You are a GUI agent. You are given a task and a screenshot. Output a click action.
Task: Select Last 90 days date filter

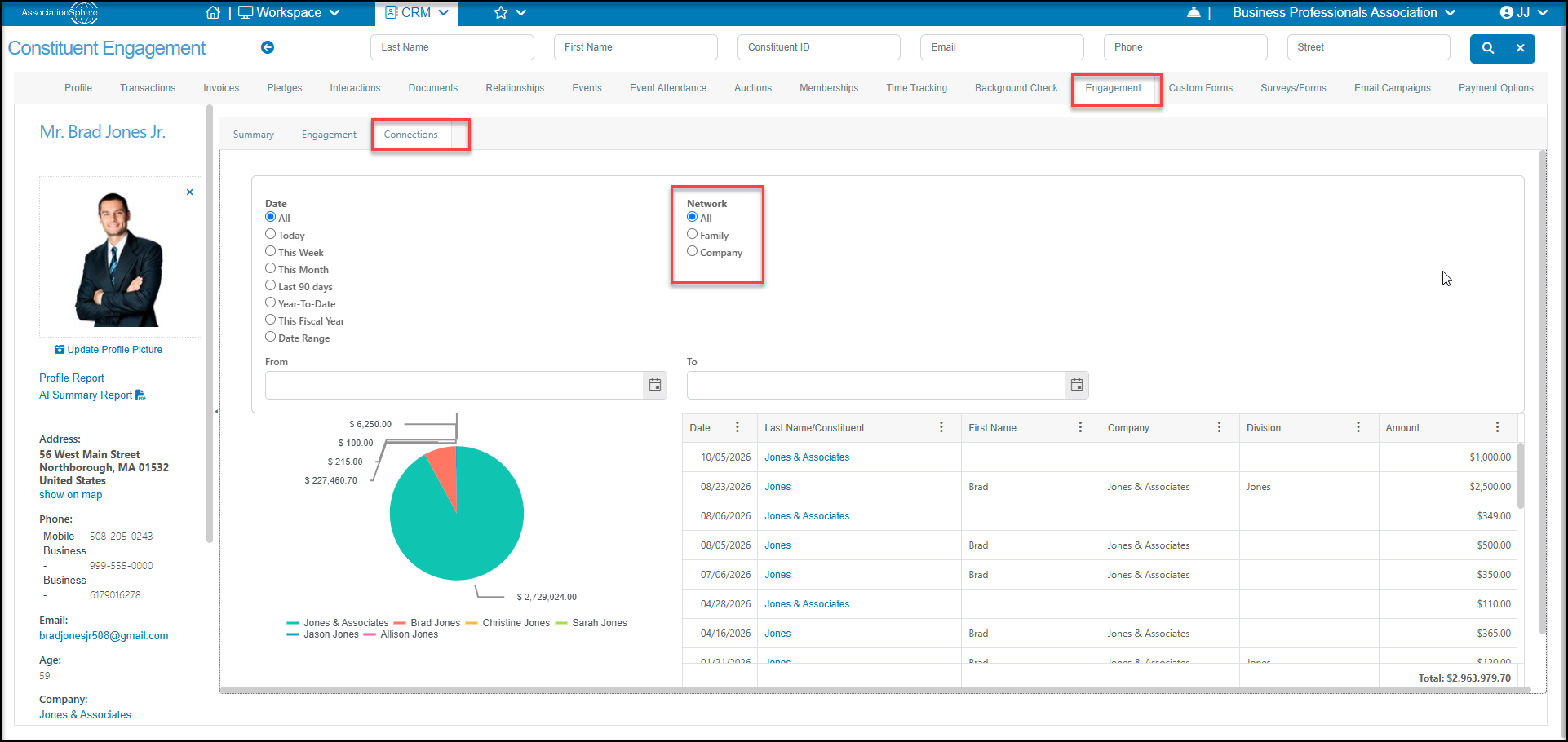[270, 285]
